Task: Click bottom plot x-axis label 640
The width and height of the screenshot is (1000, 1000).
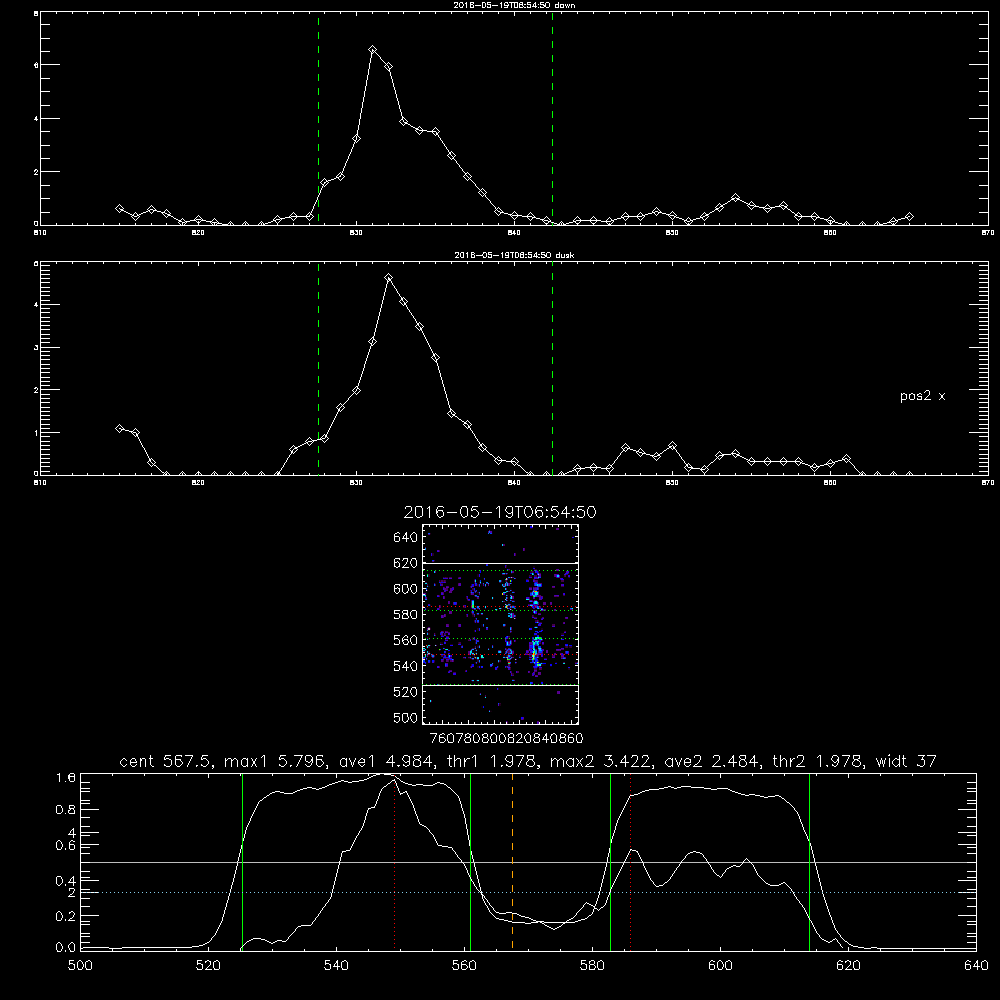Action: pos(976,966)
